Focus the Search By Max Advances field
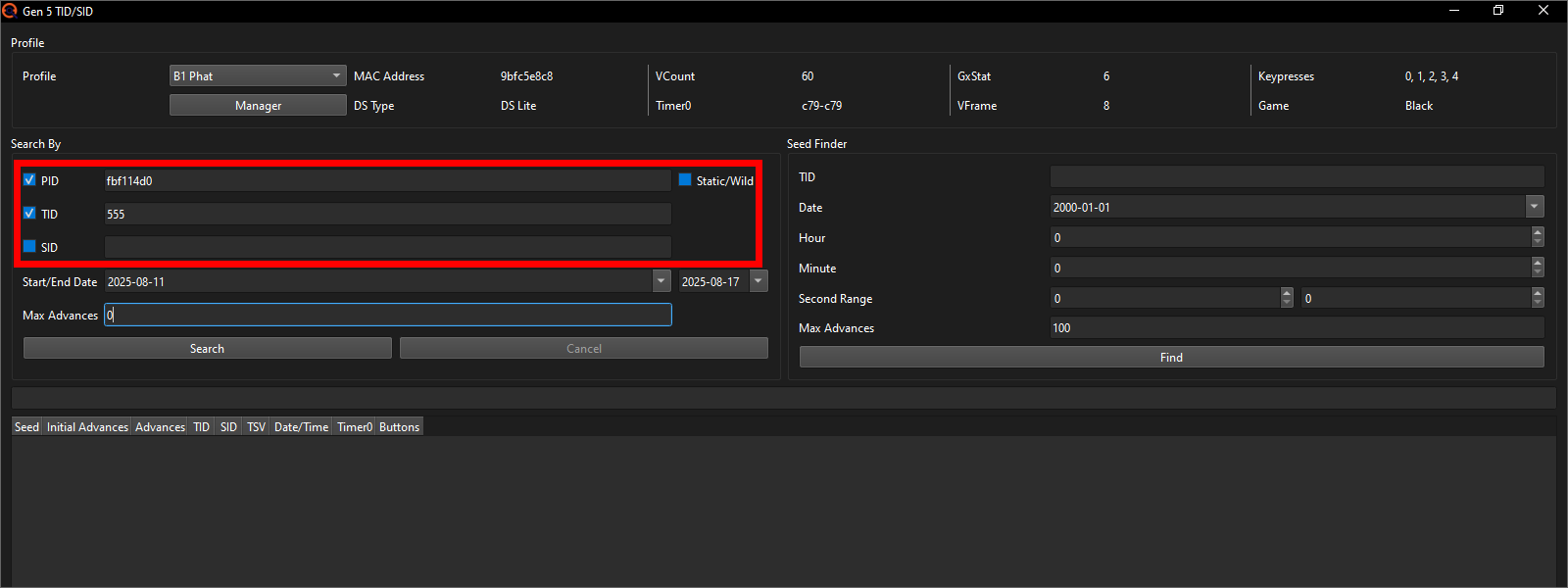Screen dimensions: 1568x588 387,315
